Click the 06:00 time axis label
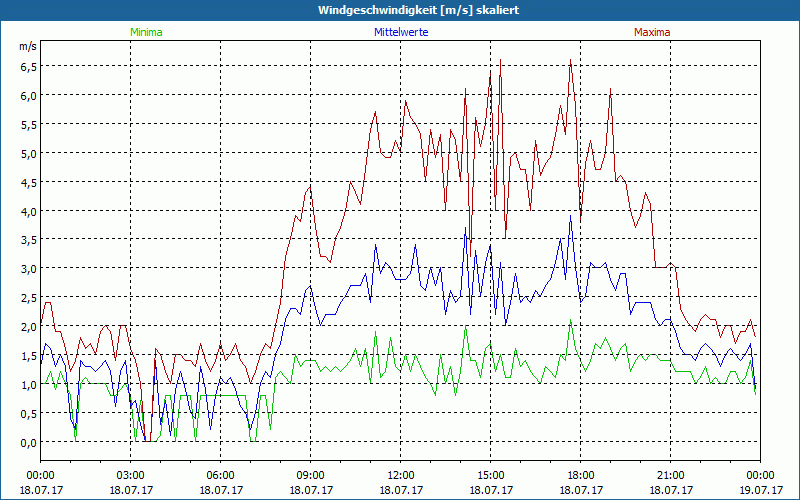This screenshot has height=500, width=800. click(x=220, y=476)
